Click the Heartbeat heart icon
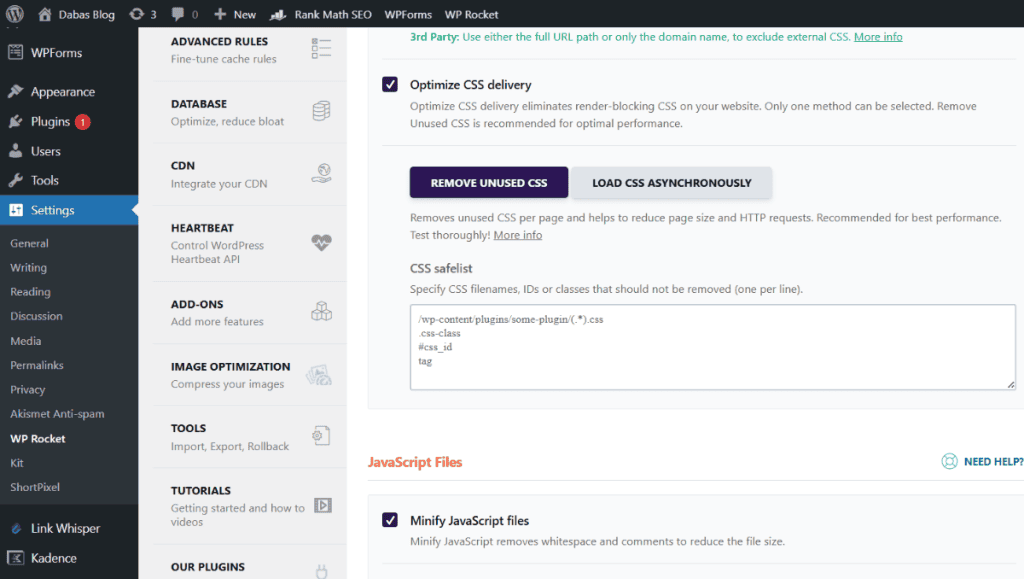The image size is (1024, 579). [321, 242]
